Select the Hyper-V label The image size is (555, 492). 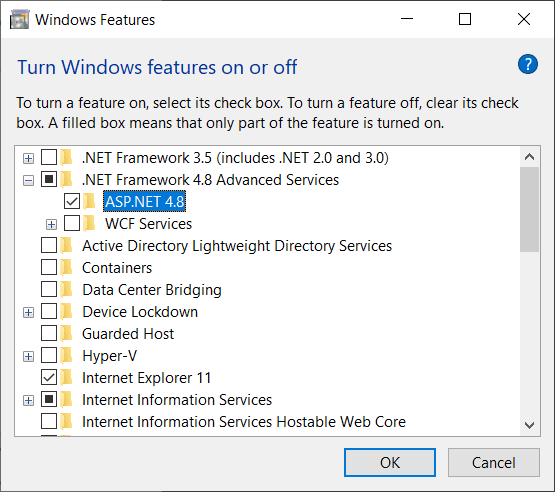tap(109, 356)
